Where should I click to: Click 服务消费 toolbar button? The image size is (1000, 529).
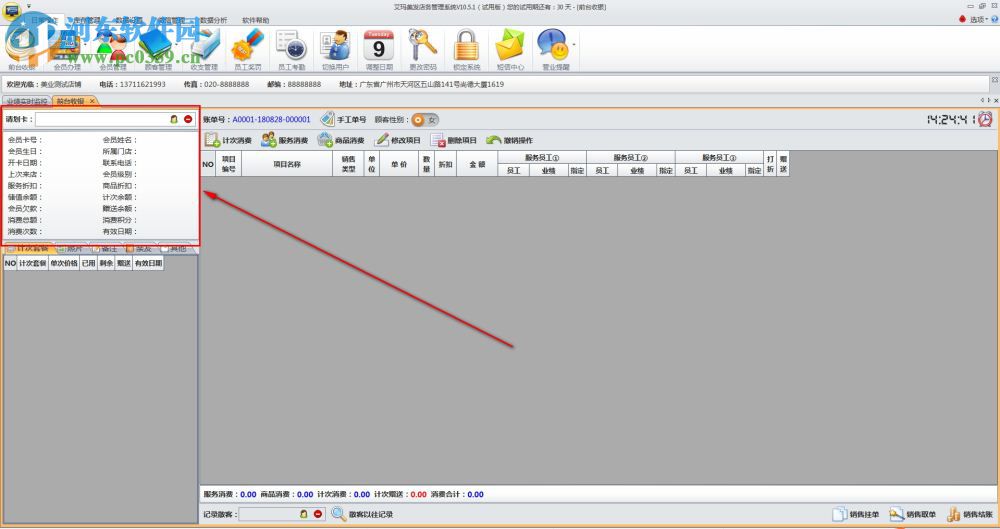(284, 140)
